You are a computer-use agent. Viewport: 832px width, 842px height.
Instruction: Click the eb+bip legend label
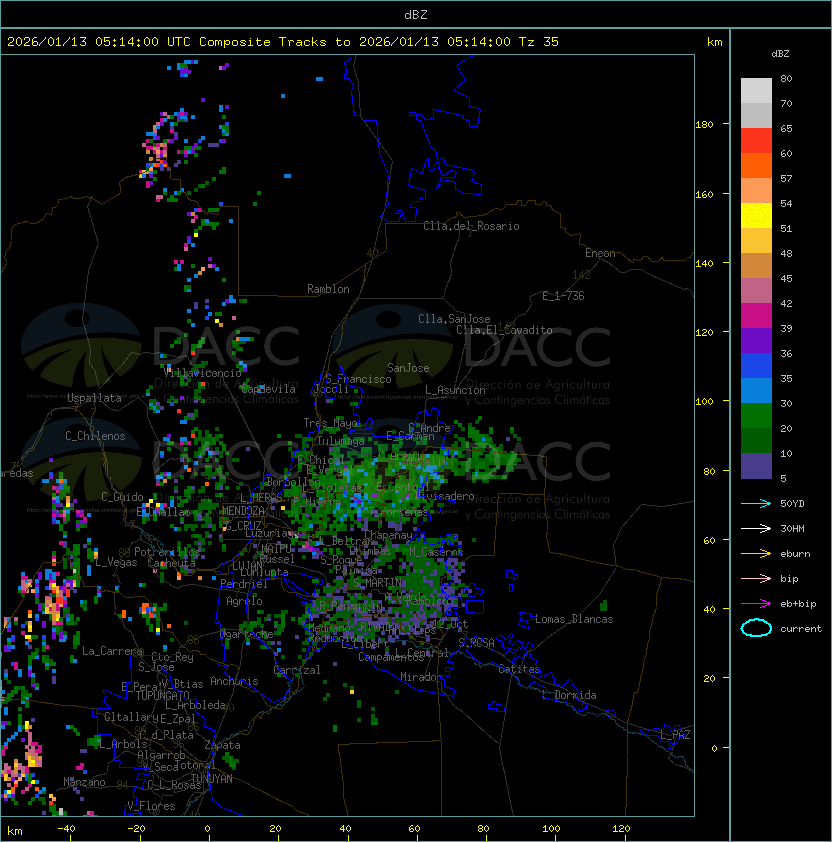coord(798,604)
